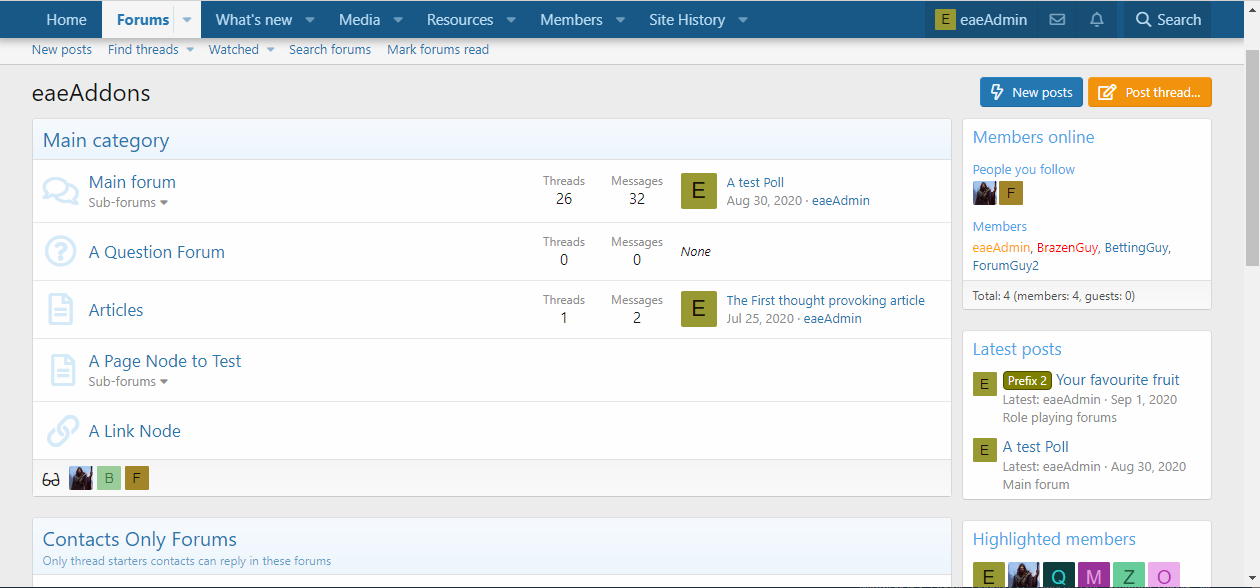Expand Sub-forums under Main forum
1260x588 pixels.
pos(128,203)
